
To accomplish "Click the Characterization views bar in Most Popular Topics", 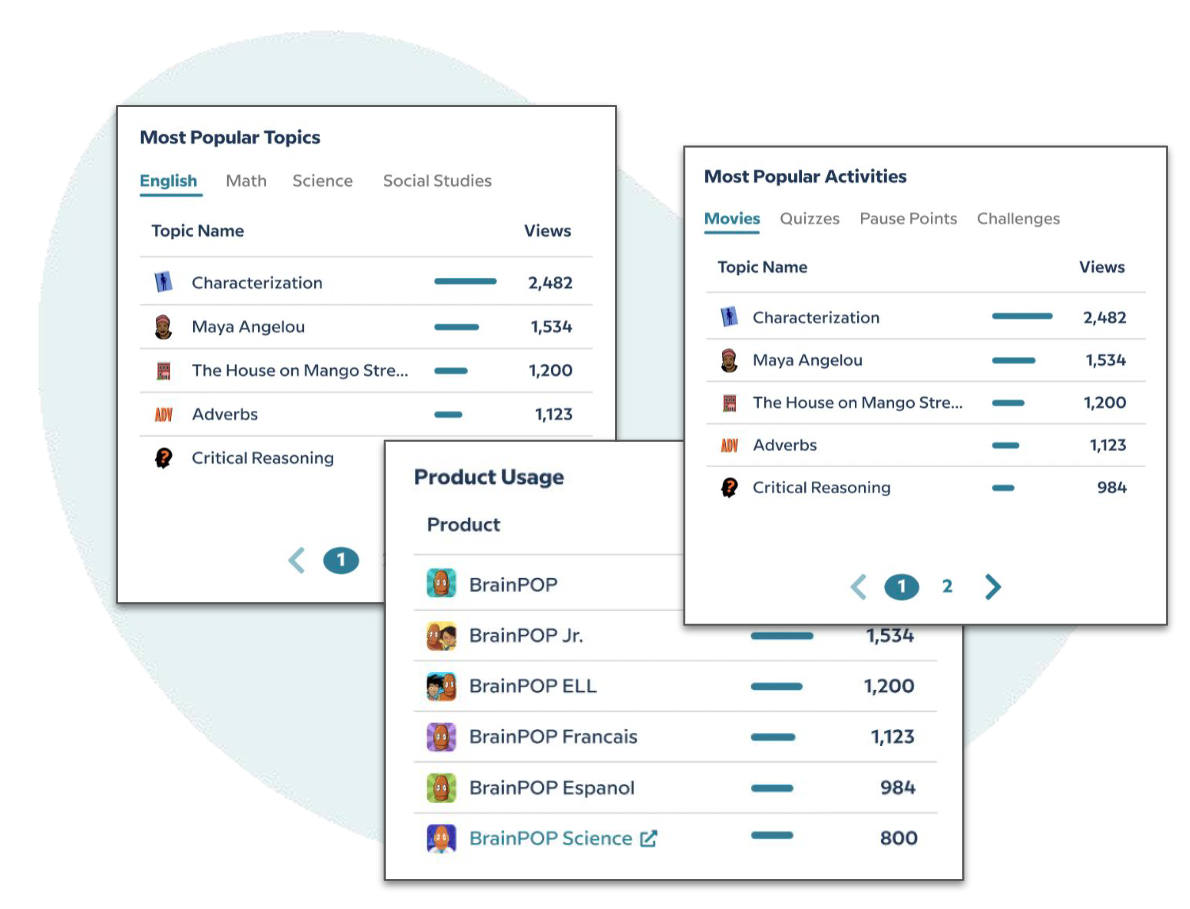I will (x=465, y=282).
